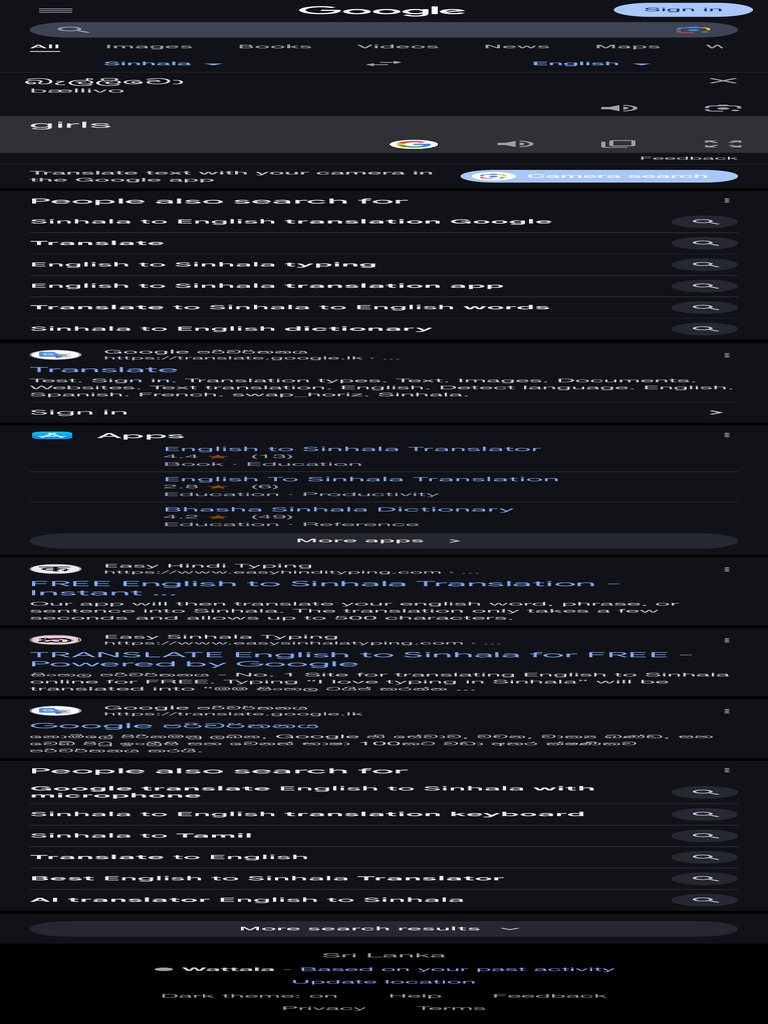Viewport: 768px width, 1024px height.
Task: Select 'Google translate English to Sinhala with microphone'
Action: (312, 792)
